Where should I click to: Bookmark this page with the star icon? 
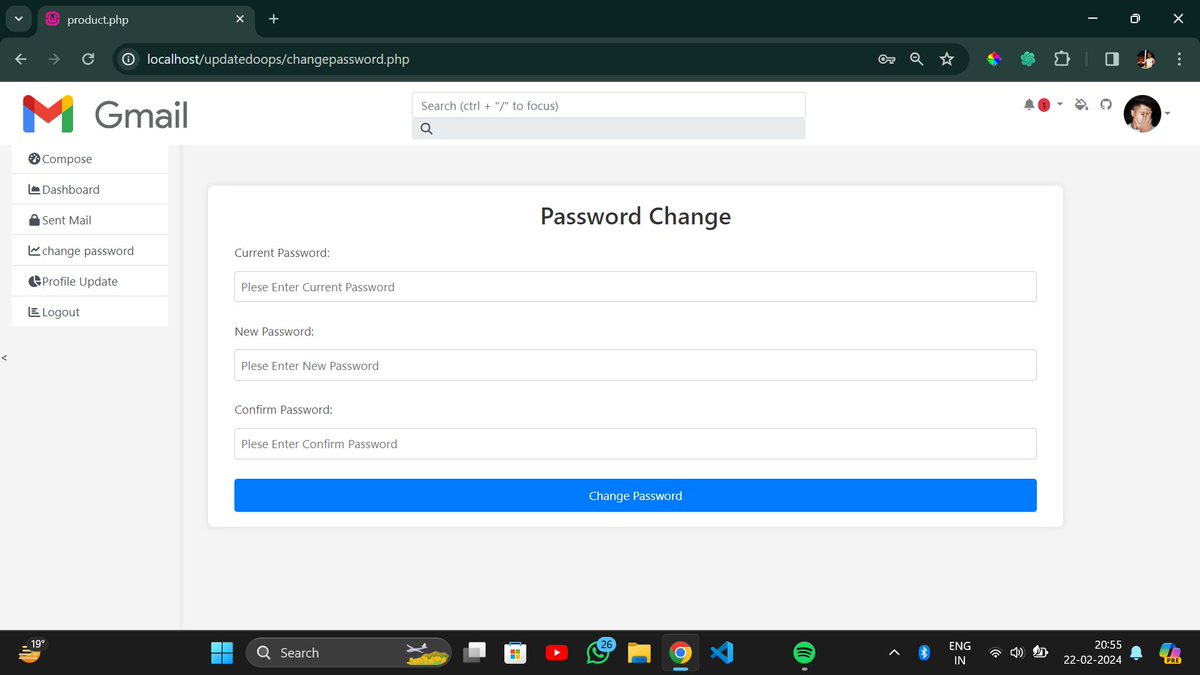[947, 59]
